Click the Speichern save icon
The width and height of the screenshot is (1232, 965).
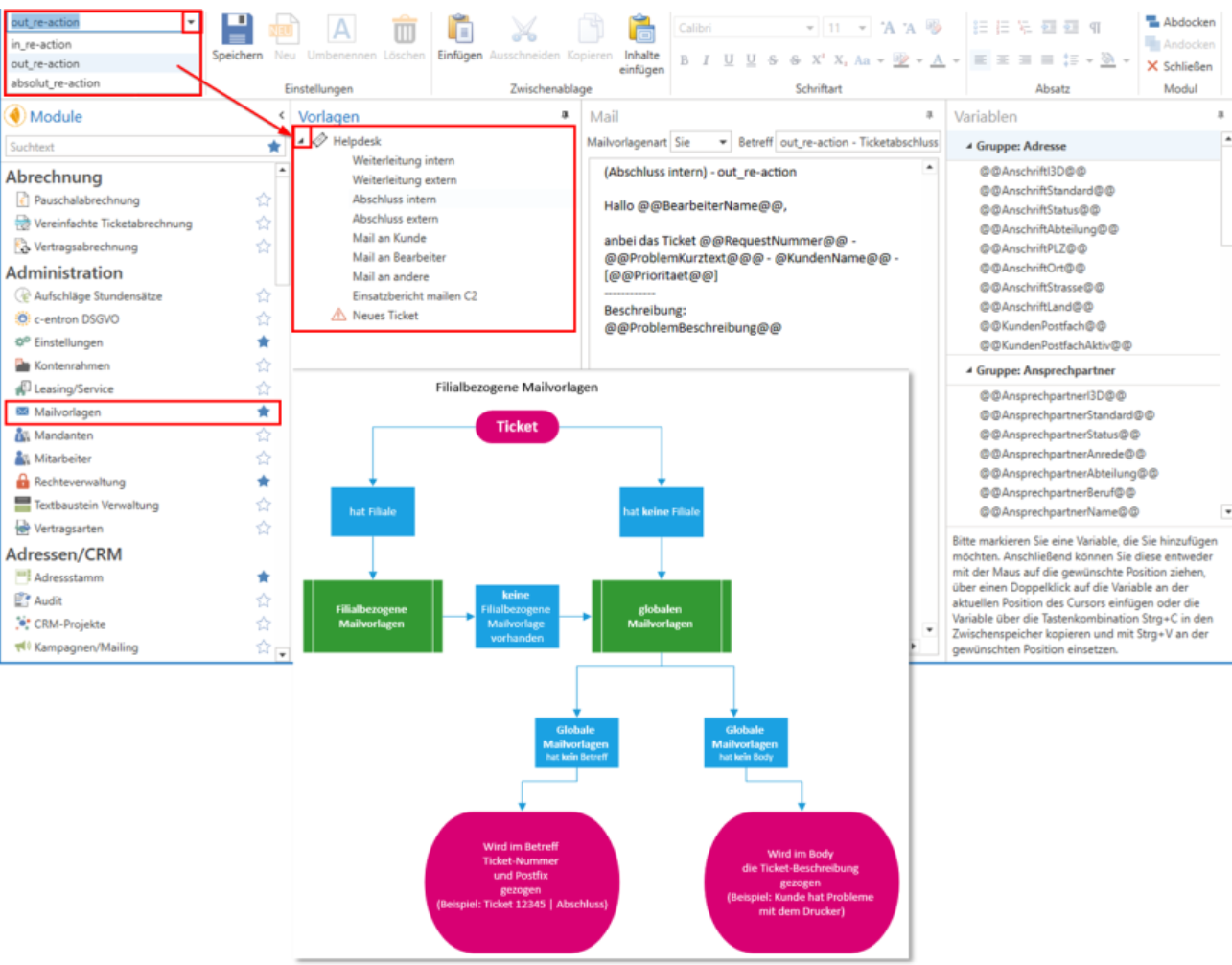click(x=237, y=30)
